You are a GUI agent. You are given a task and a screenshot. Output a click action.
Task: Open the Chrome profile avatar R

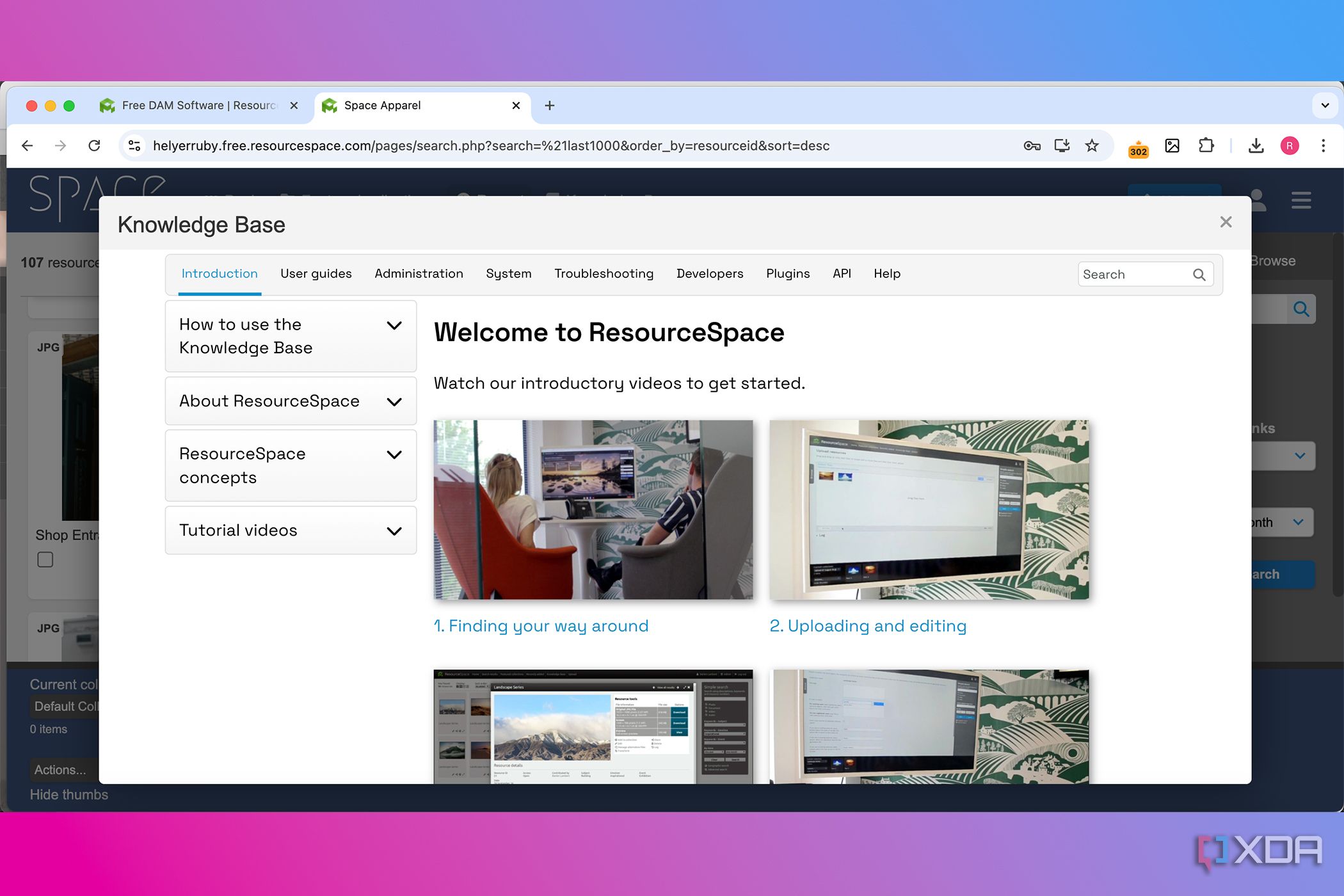1290,146
